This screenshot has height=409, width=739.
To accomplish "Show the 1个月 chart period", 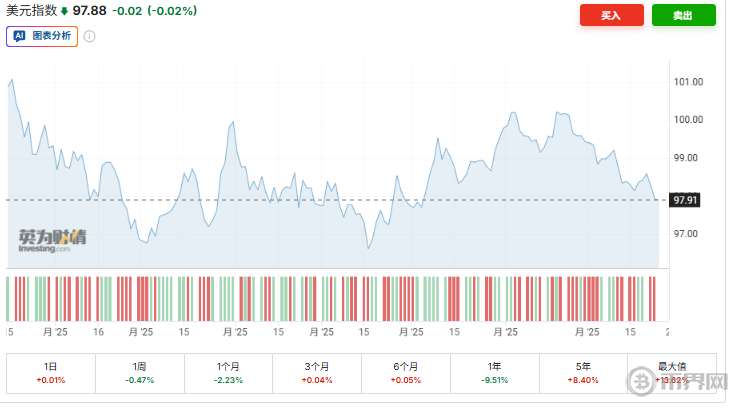I will [x=228, y=373].
